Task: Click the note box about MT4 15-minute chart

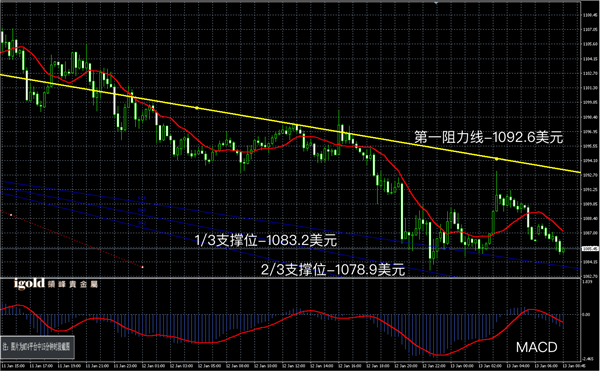Action: (37, 347)
